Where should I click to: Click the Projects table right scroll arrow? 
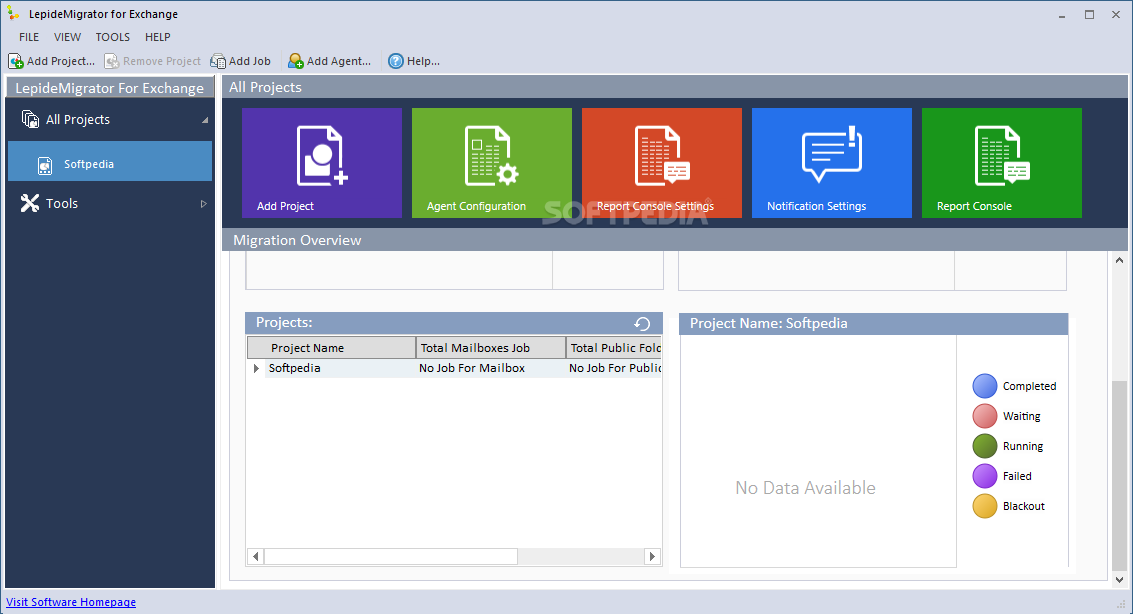(x=652, y=556)
